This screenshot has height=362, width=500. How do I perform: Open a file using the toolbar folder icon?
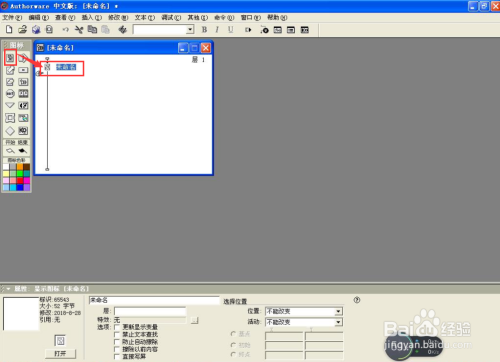pos(22,30)
